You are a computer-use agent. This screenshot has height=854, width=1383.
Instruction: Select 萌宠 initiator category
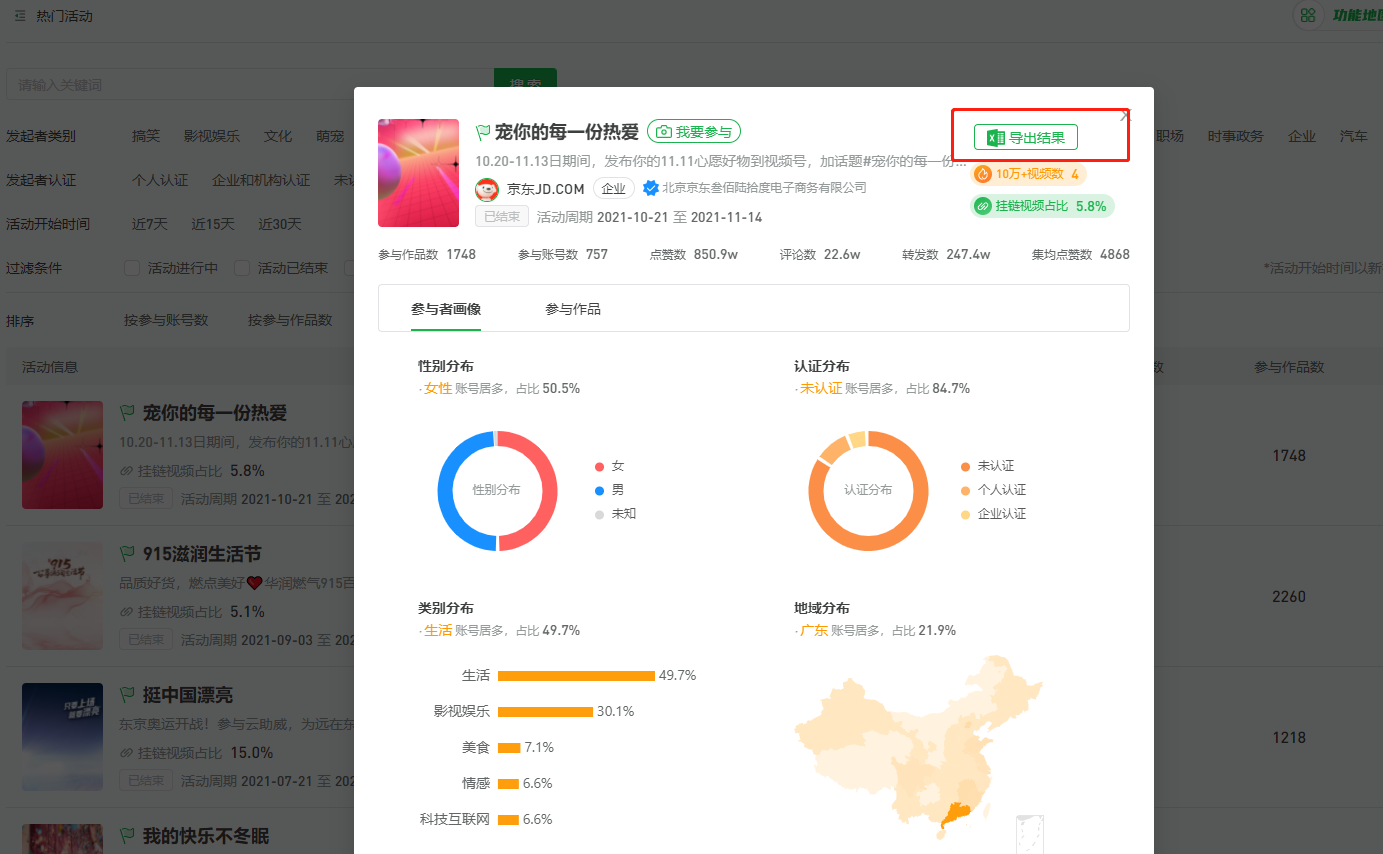click(330, 136)
